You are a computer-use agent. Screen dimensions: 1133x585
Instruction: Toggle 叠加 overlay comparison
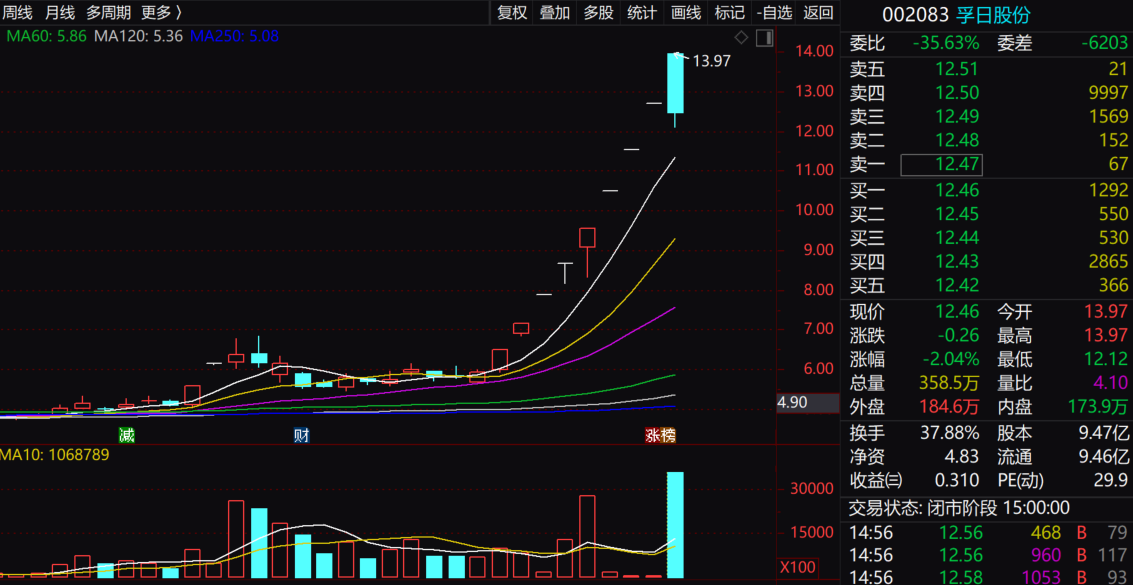[x=555, y=12]
